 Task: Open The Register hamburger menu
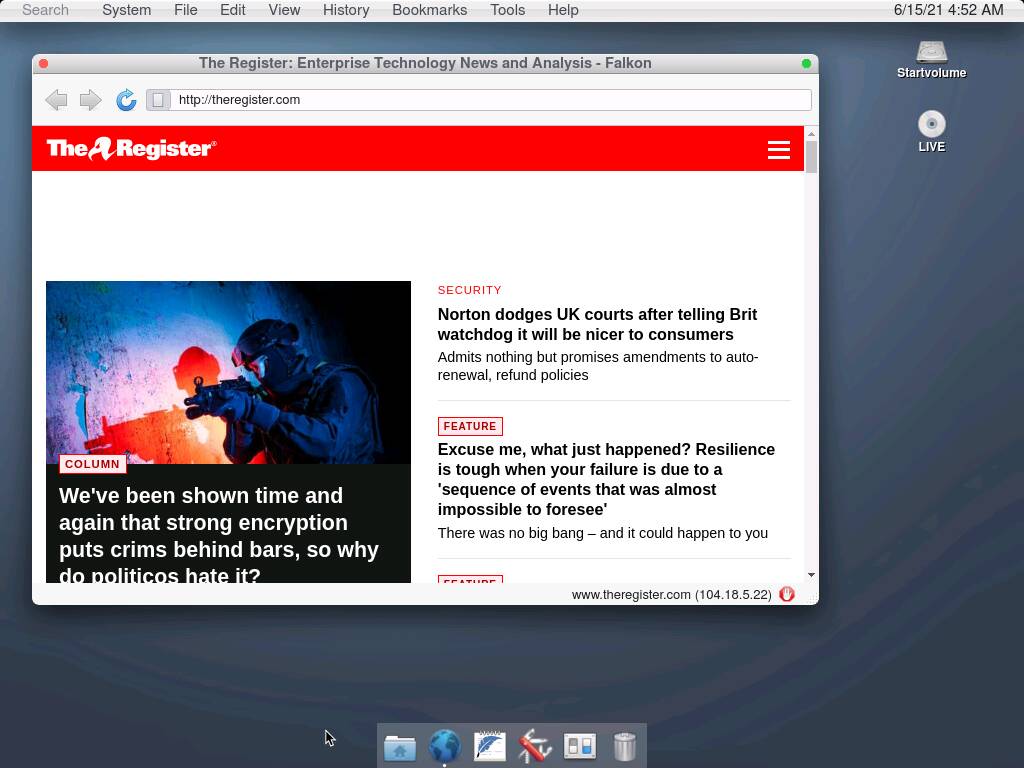778,150
